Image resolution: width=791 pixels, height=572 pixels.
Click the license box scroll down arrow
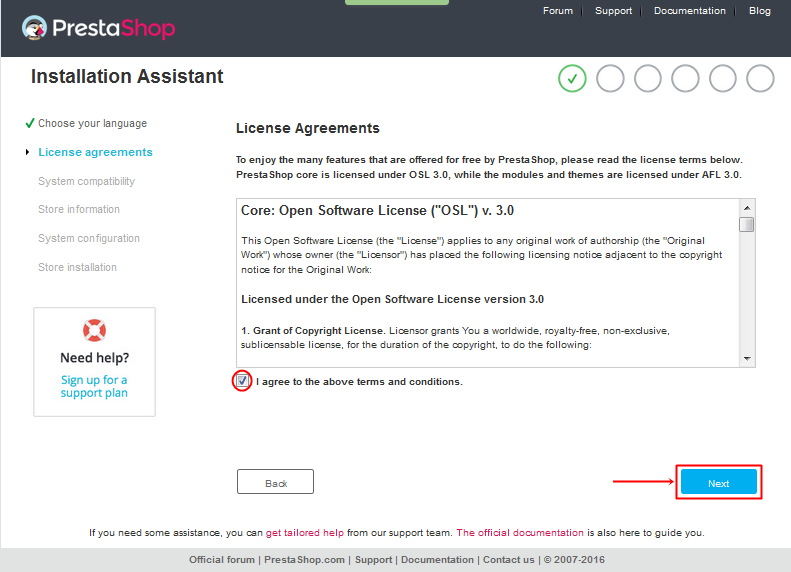(x=747, y=359)
